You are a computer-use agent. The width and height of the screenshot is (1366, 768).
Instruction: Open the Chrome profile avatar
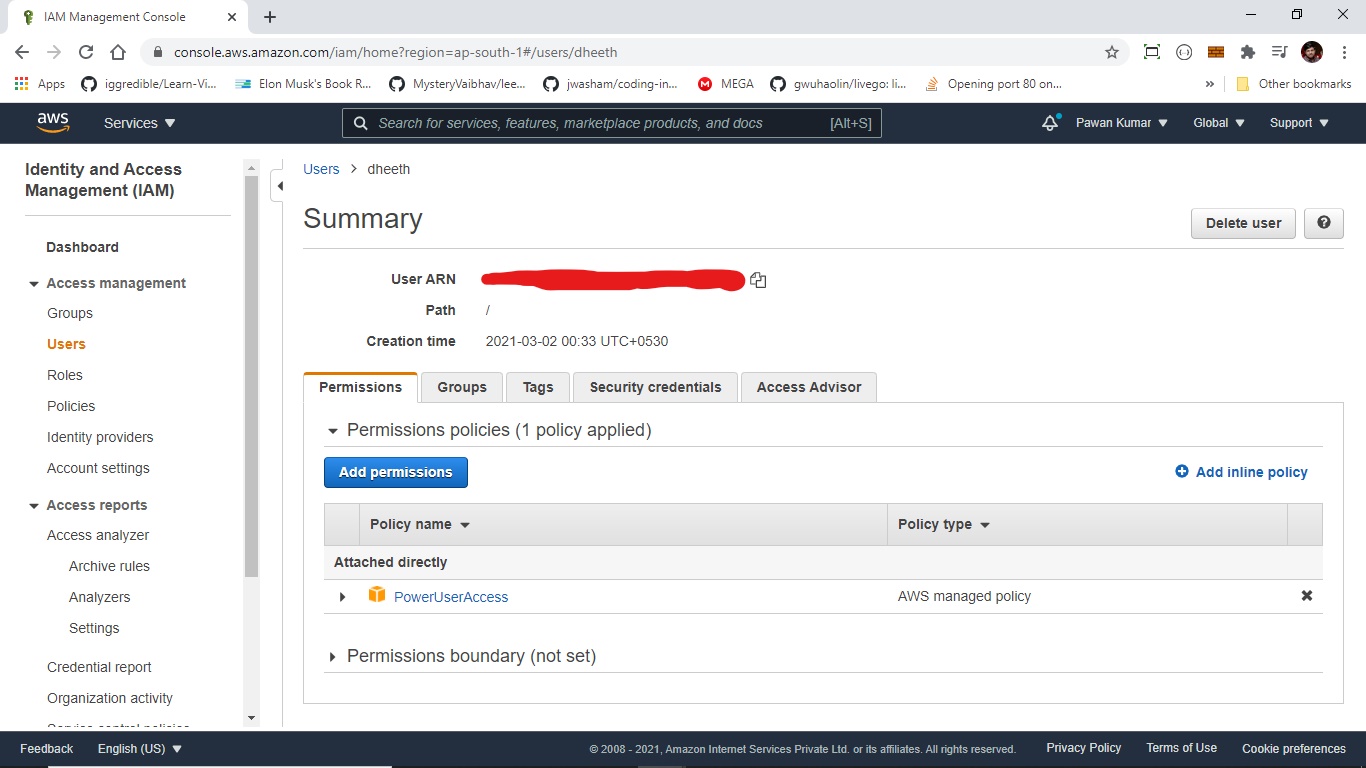click(x=1311, y=52)
